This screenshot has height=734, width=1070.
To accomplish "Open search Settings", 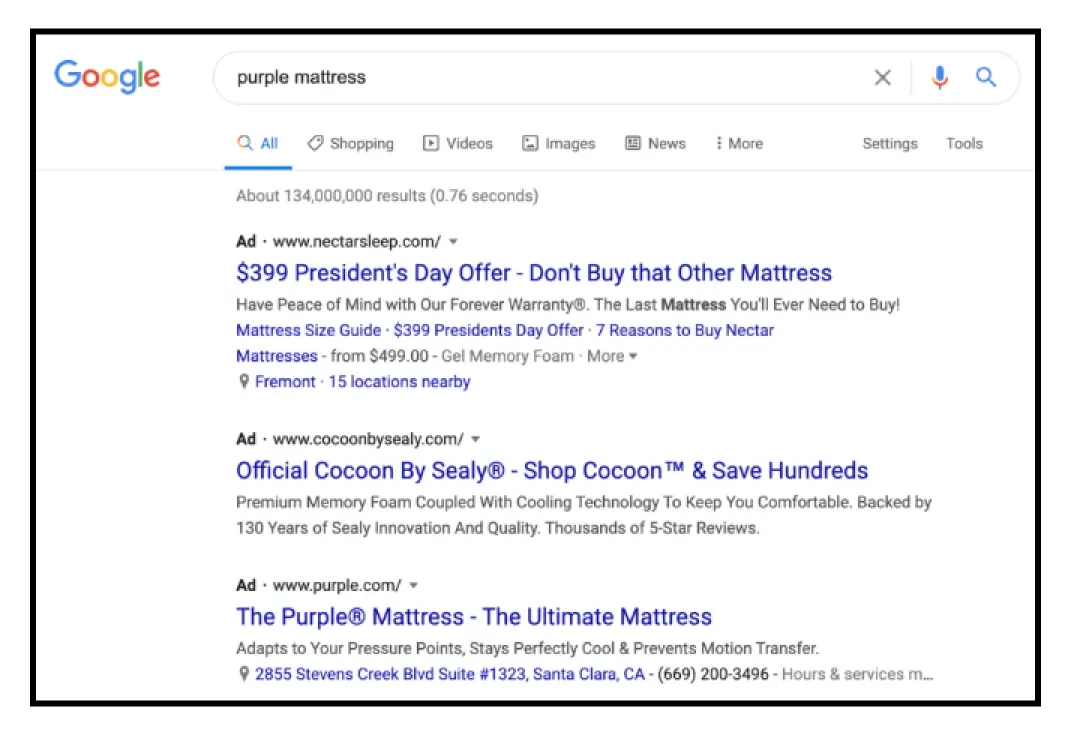I will point(890,143).
